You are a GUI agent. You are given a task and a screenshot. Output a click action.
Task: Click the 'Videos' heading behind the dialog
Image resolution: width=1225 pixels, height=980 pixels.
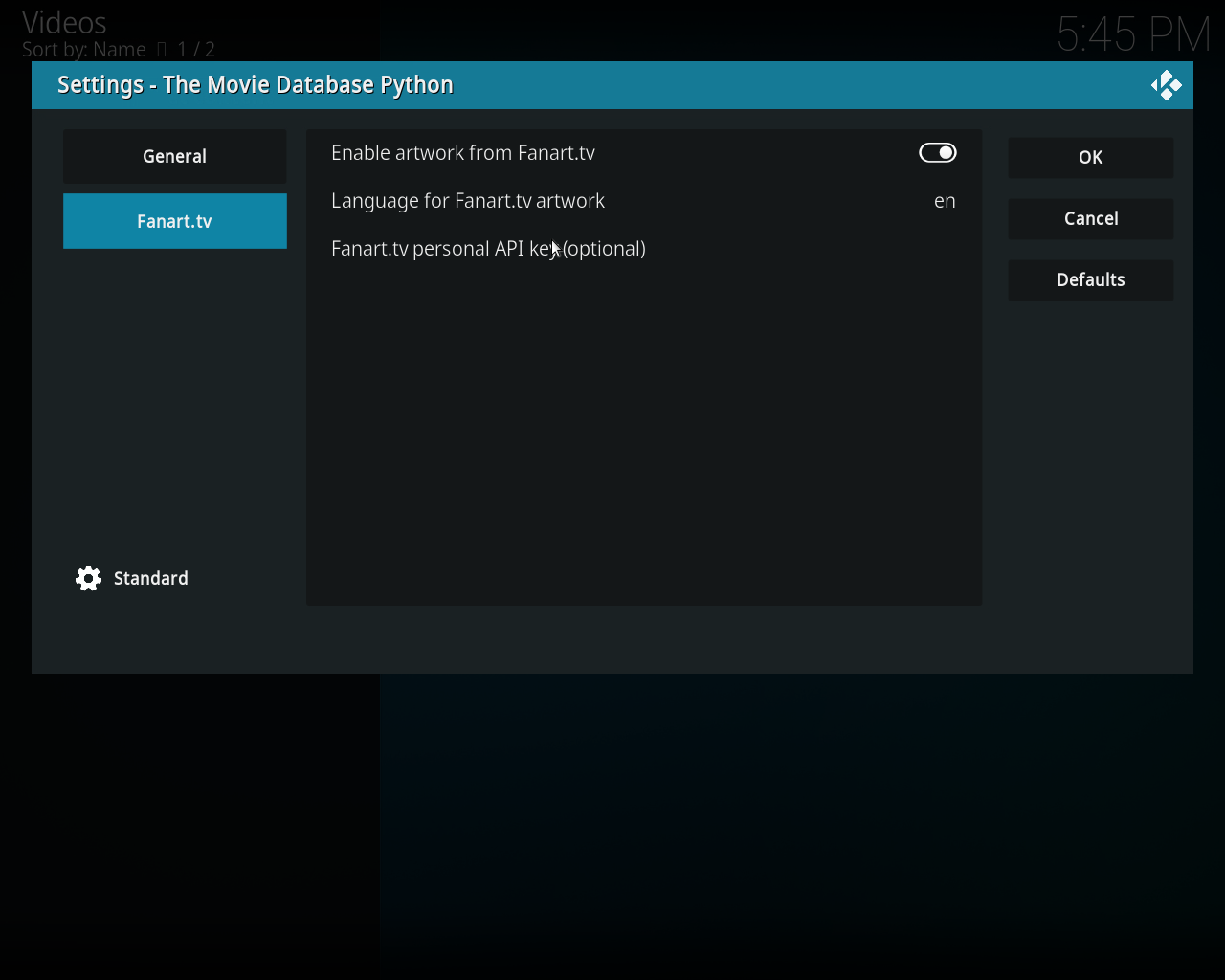click(x=64, y=22)
